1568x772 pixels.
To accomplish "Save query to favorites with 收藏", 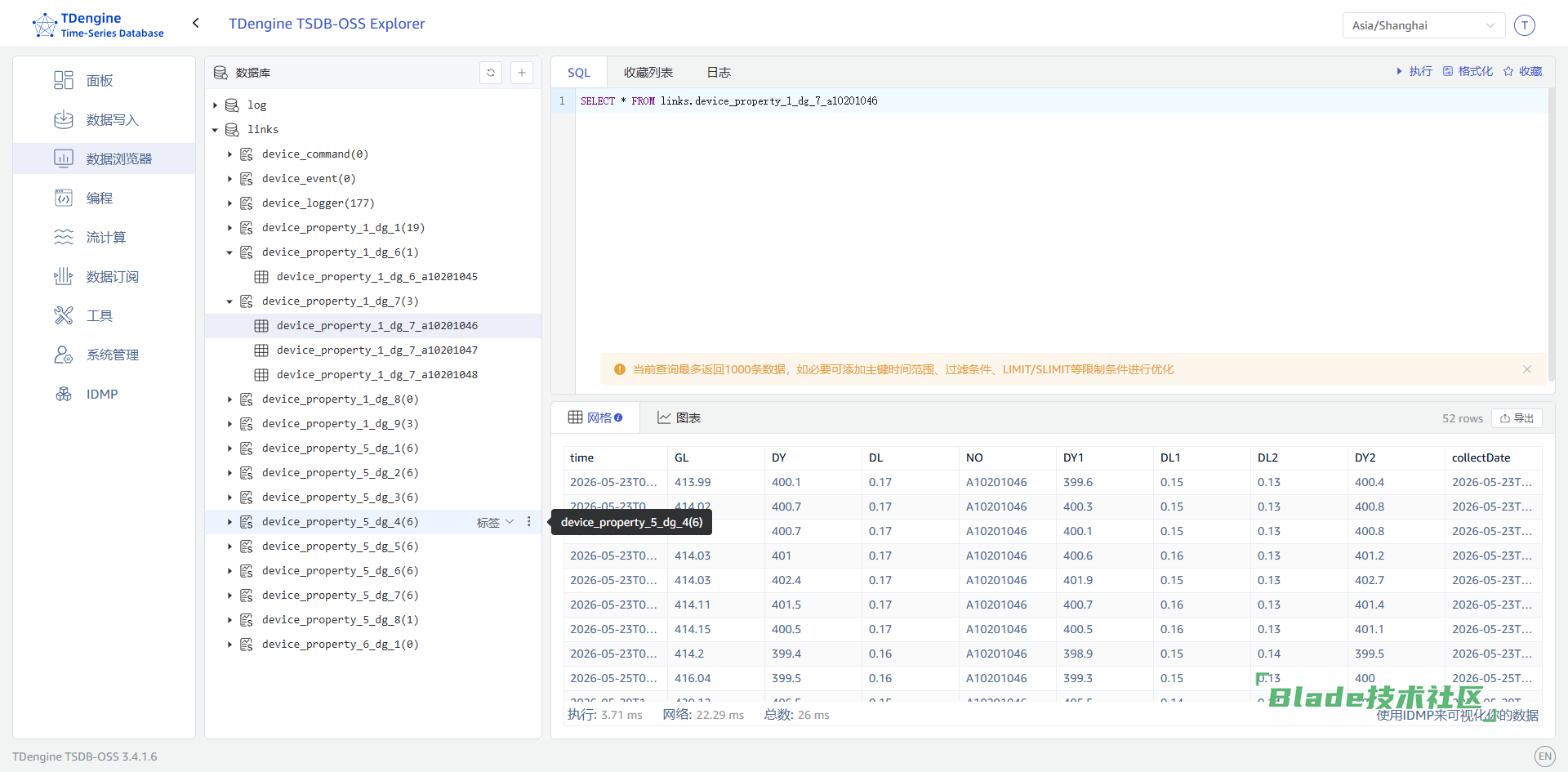I will click(x=1522, y=71).
